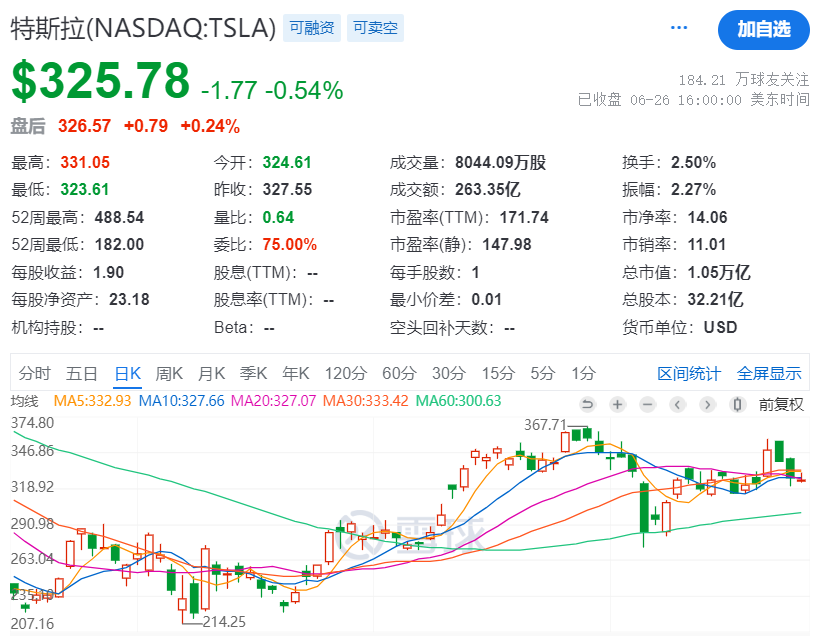Pan chart left using left arrow icon
This screenshot has width=815, height=636.
pos(677,405)
